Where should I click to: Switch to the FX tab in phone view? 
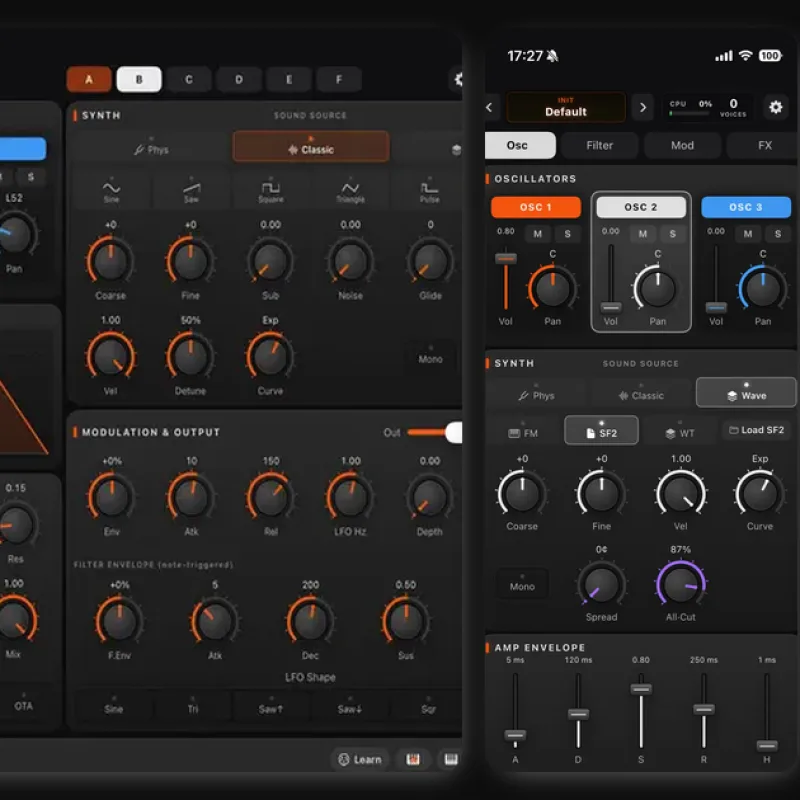coord(764,145)
